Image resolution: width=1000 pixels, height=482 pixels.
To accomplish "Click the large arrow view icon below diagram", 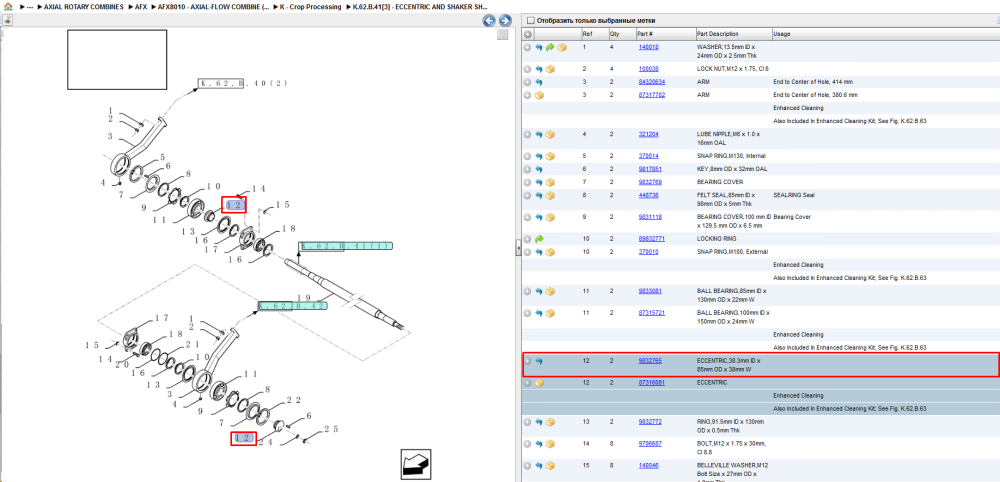I will coord(416,464).
